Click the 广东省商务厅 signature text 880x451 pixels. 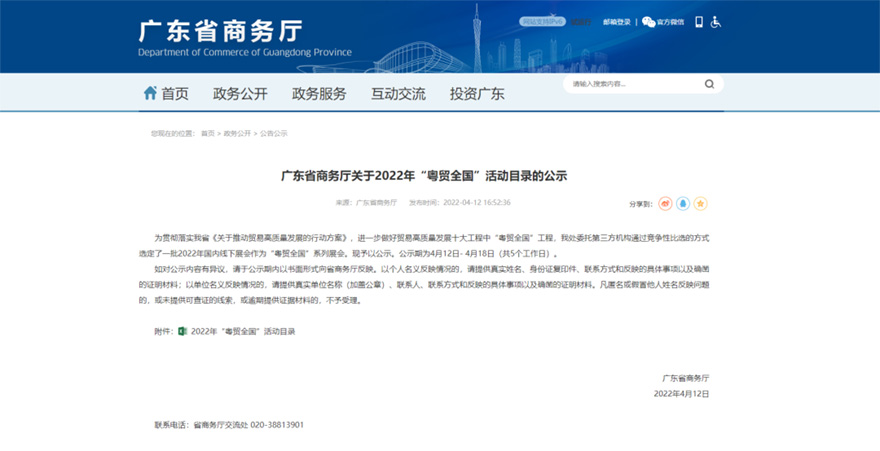pyautogui.click(x=686, y=379)
